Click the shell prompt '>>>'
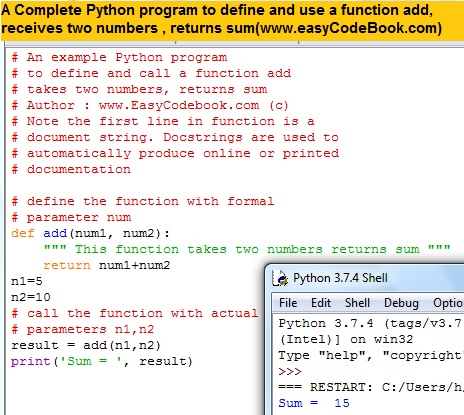 (x=290, y=371)
